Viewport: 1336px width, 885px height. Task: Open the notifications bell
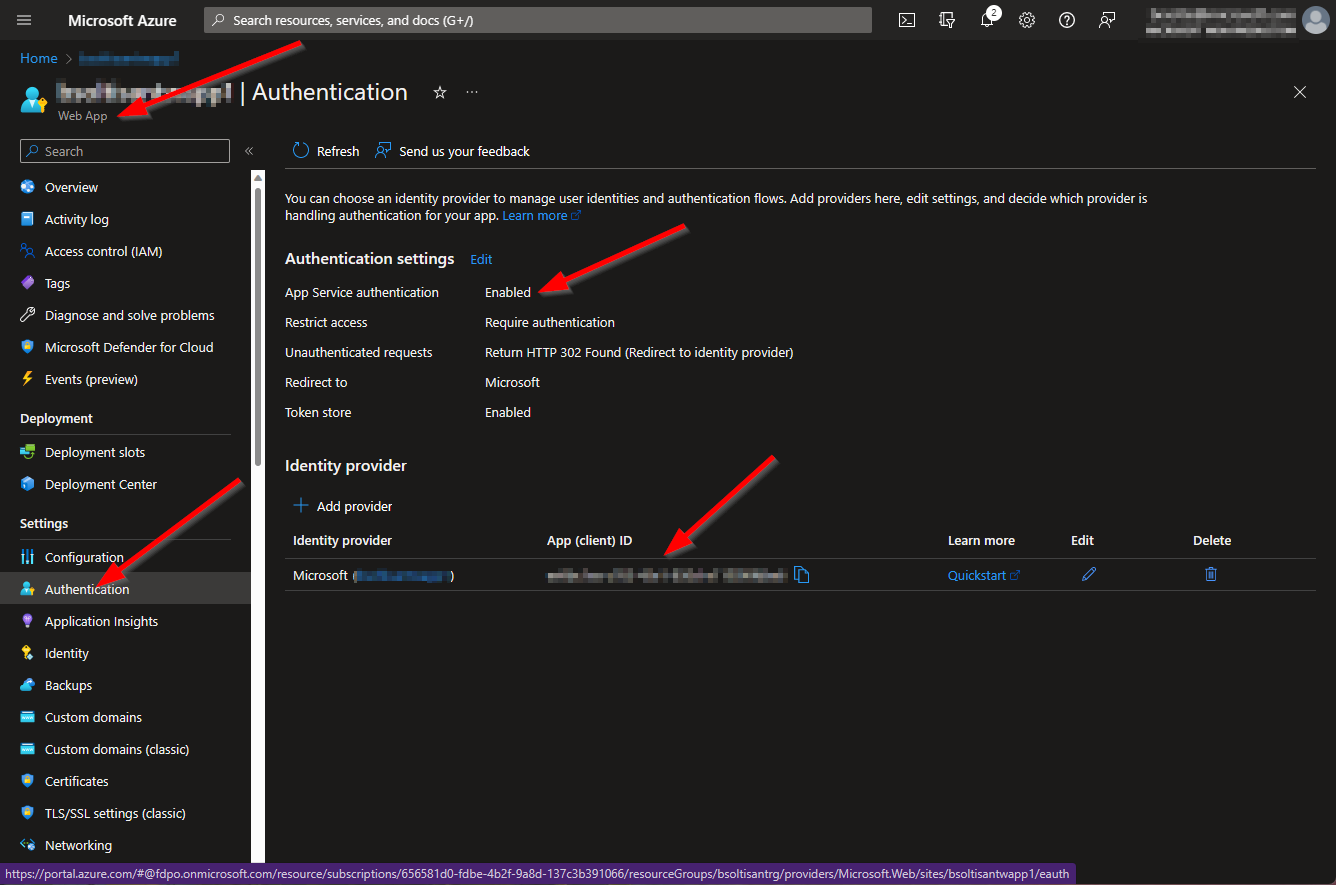(x=987, y=20)
